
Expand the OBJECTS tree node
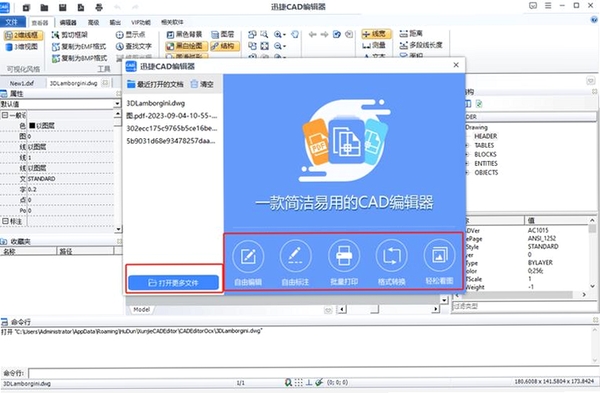click(467, 173)
